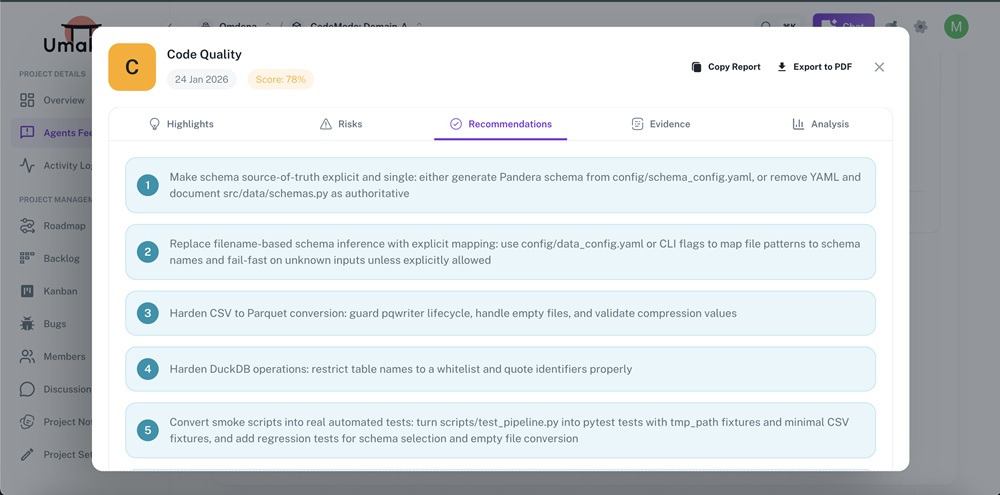The image size is (1000, 495).
Task: Select recommendation 4 about DuckDB operations
Action: (500, 369)
